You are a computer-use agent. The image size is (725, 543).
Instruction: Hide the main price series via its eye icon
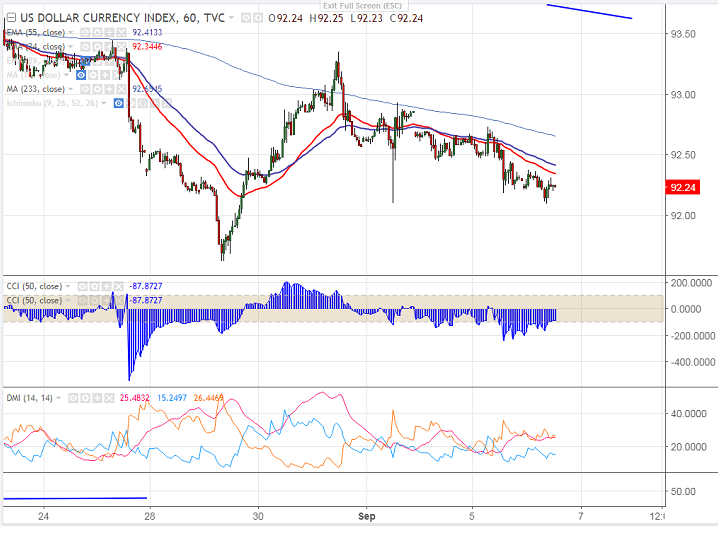point(246,18)
